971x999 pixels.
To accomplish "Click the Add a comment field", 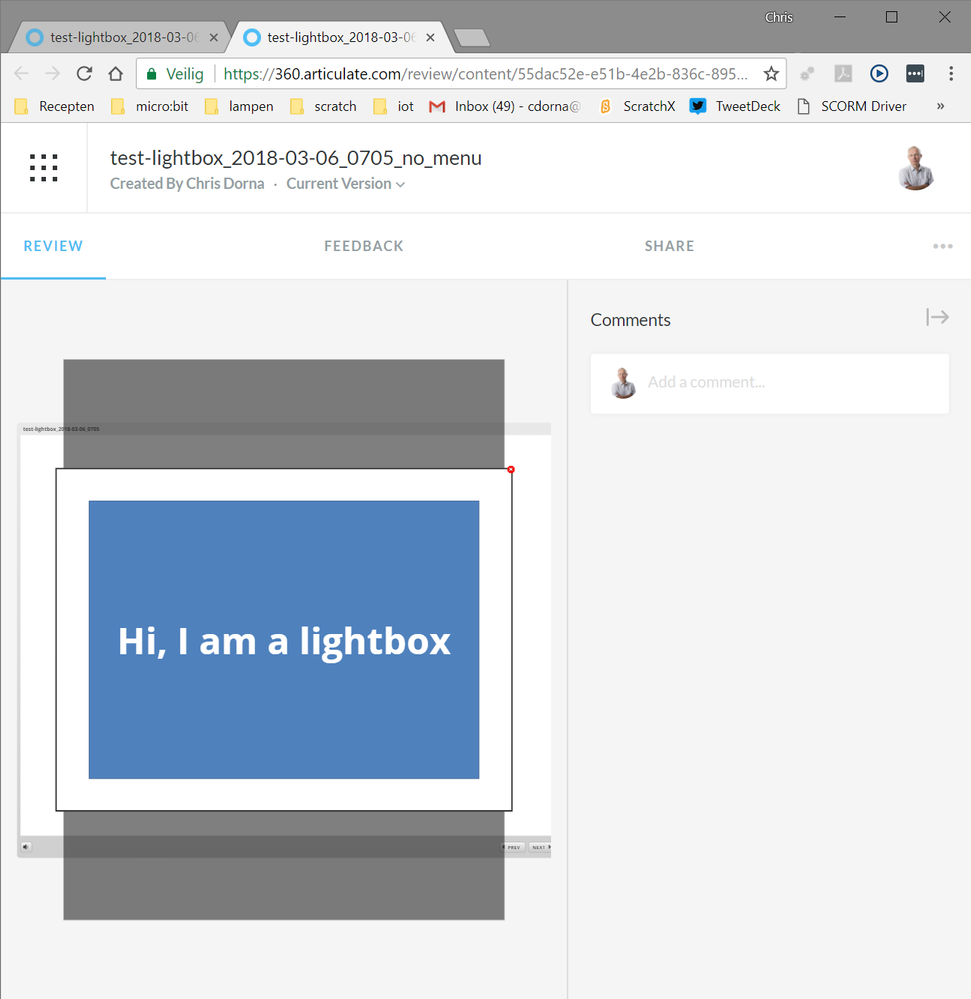I will point(770,382).
